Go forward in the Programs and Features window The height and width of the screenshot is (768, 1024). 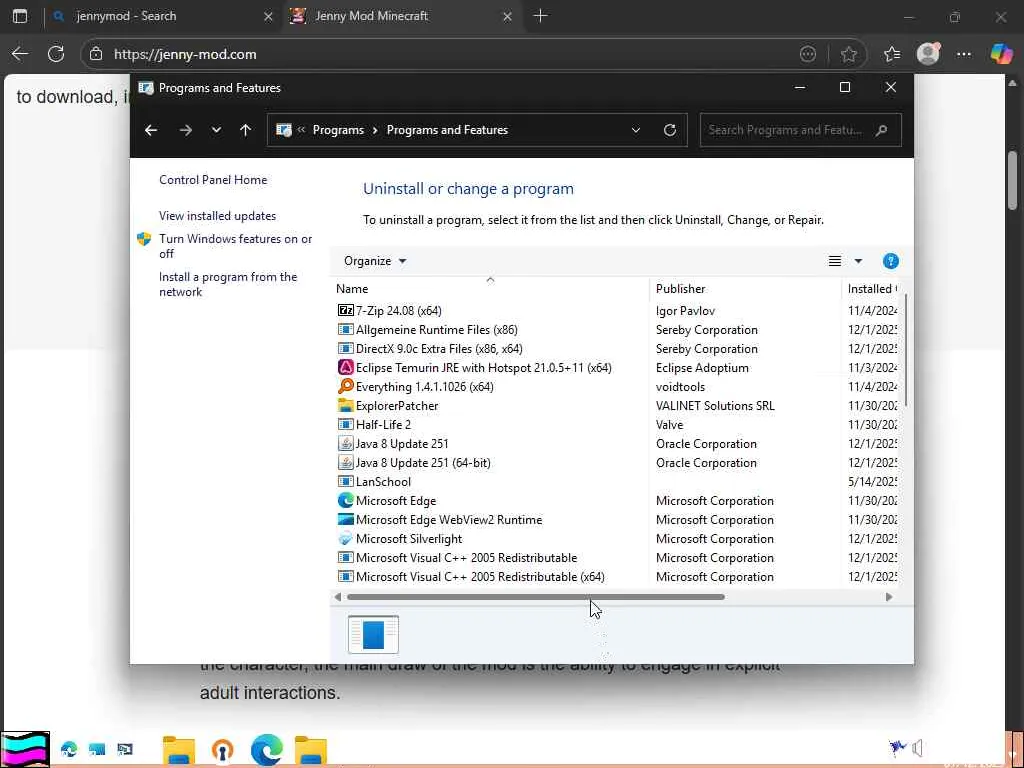(x=186, y=130)
